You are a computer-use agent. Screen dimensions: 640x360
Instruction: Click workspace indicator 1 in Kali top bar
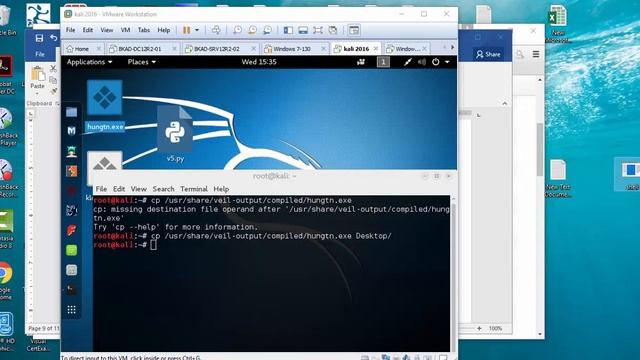[x=383, y=62]
